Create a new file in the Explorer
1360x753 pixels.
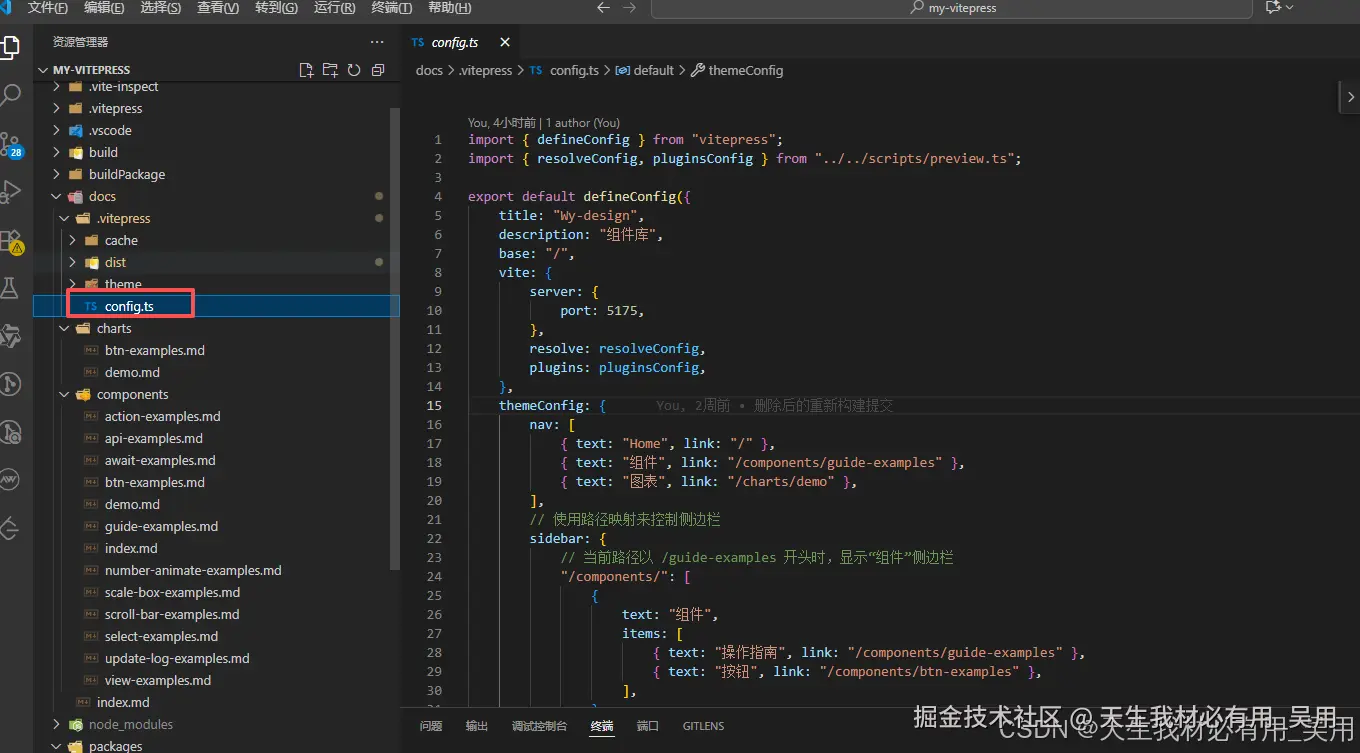click(x=307, y=69)
